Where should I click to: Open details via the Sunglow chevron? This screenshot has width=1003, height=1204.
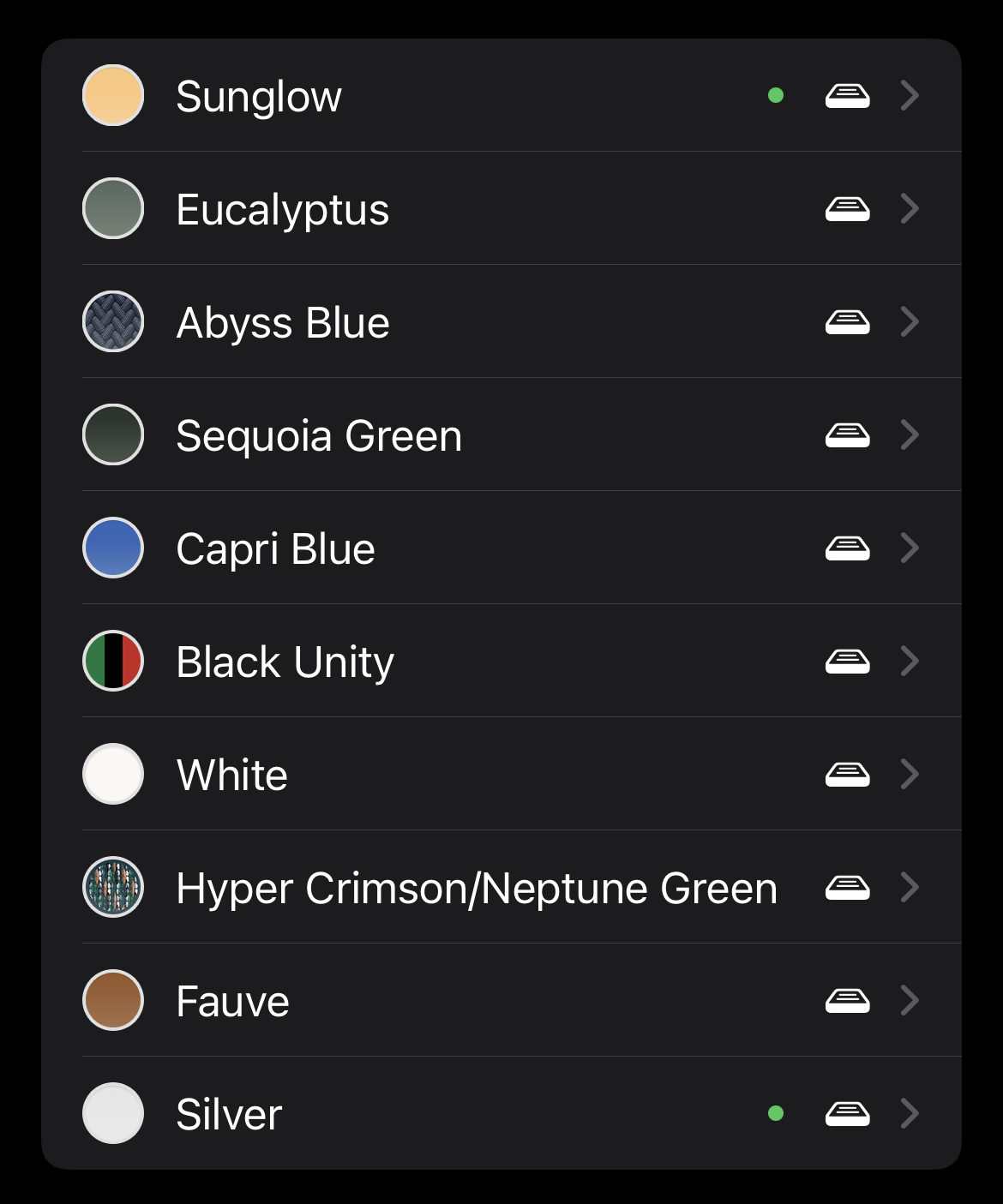(x=910, y=95)
